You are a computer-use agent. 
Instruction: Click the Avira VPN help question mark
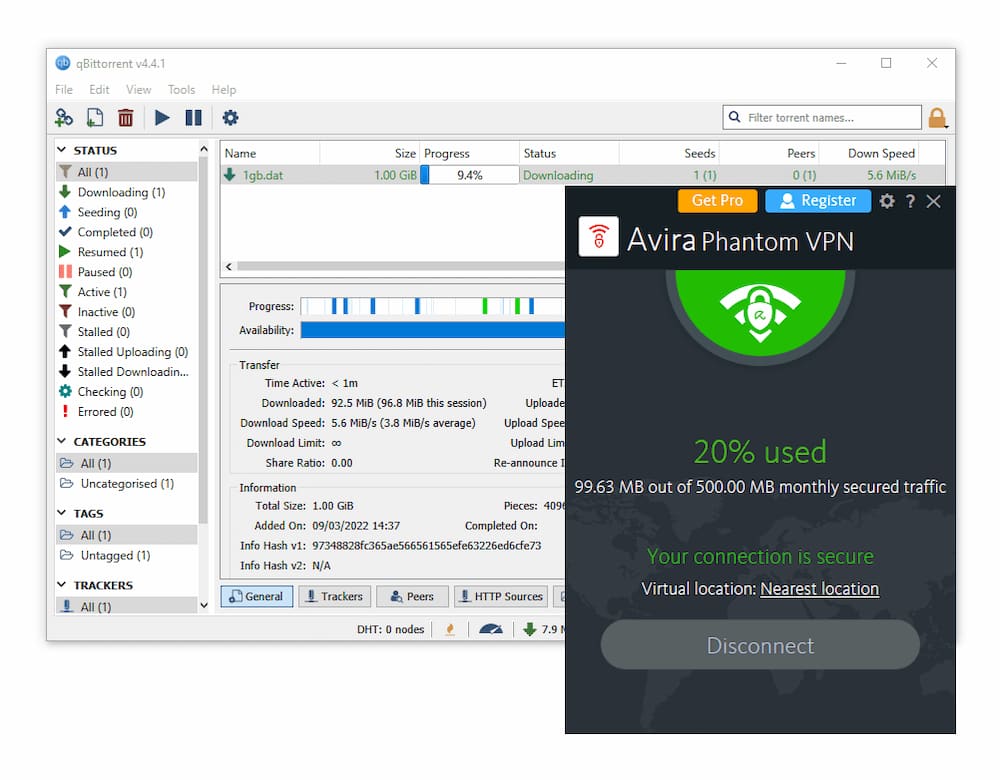click(910, 201)
